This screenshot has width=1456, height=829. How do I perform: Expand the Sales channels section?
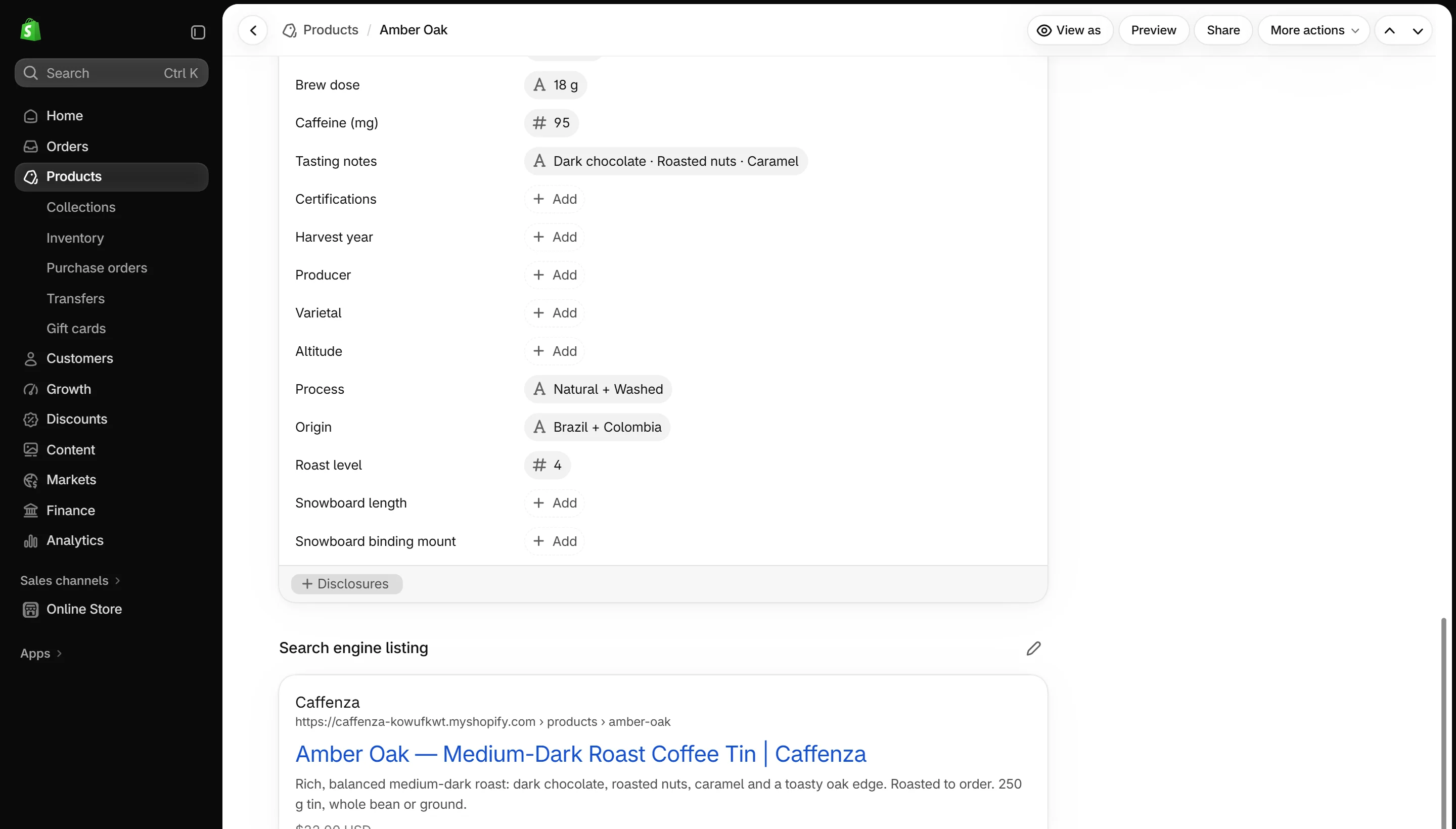[x=70, y=580]
